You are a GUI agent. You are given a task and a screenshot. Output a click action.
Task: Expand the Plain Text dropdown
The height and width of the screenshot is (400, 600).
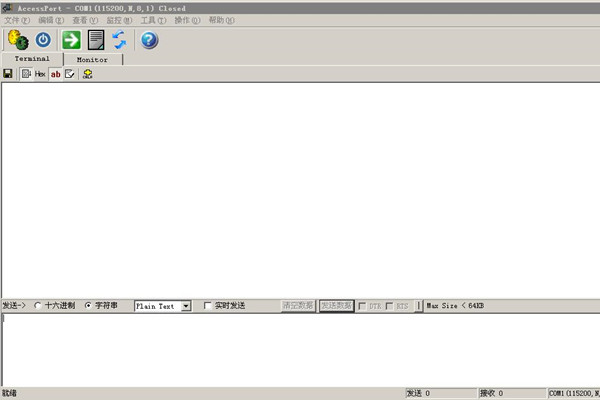coord(186,306)
